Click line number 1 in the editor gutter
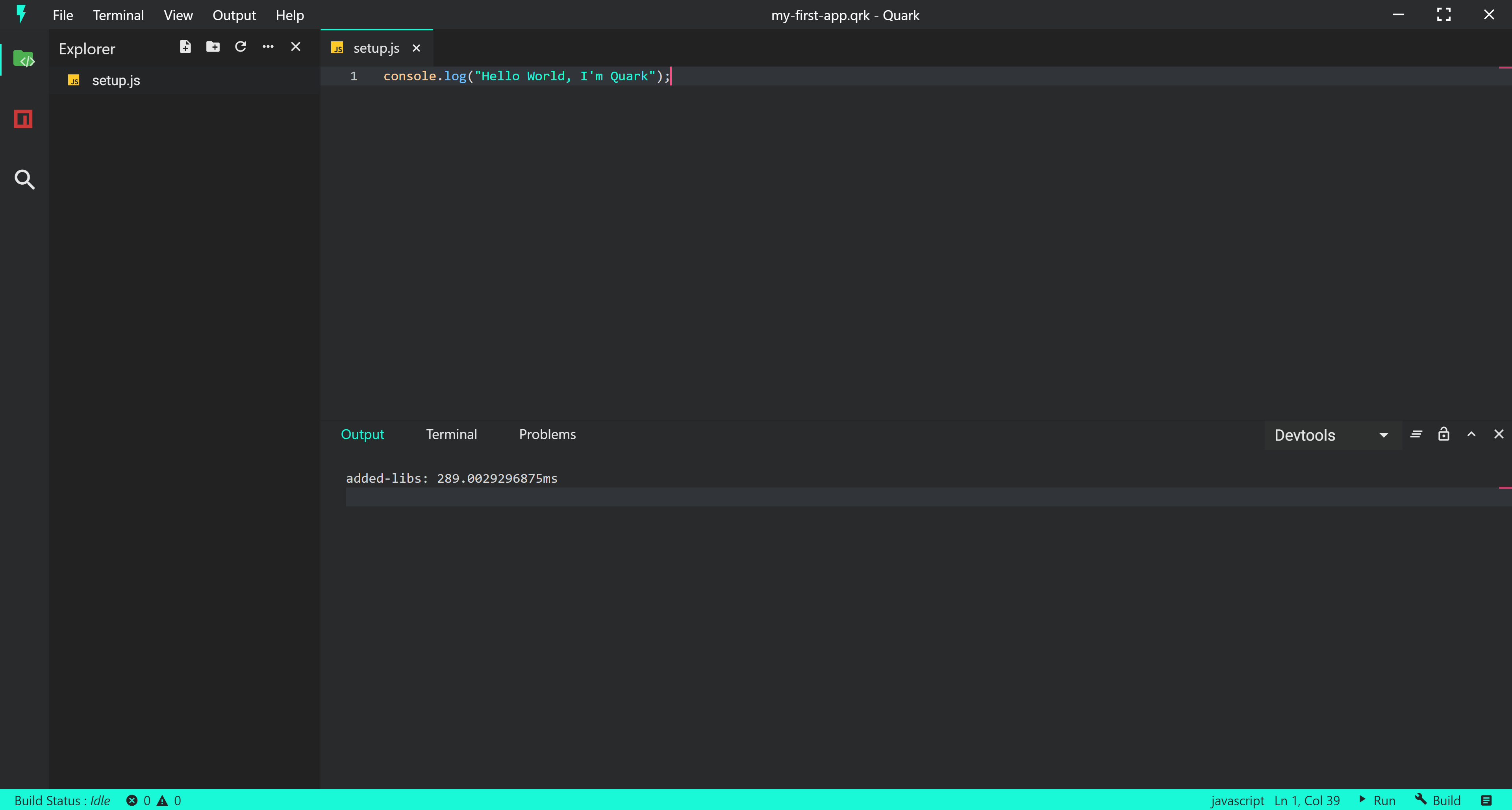Screen dimensions: 1512x810 coord(354,76)
